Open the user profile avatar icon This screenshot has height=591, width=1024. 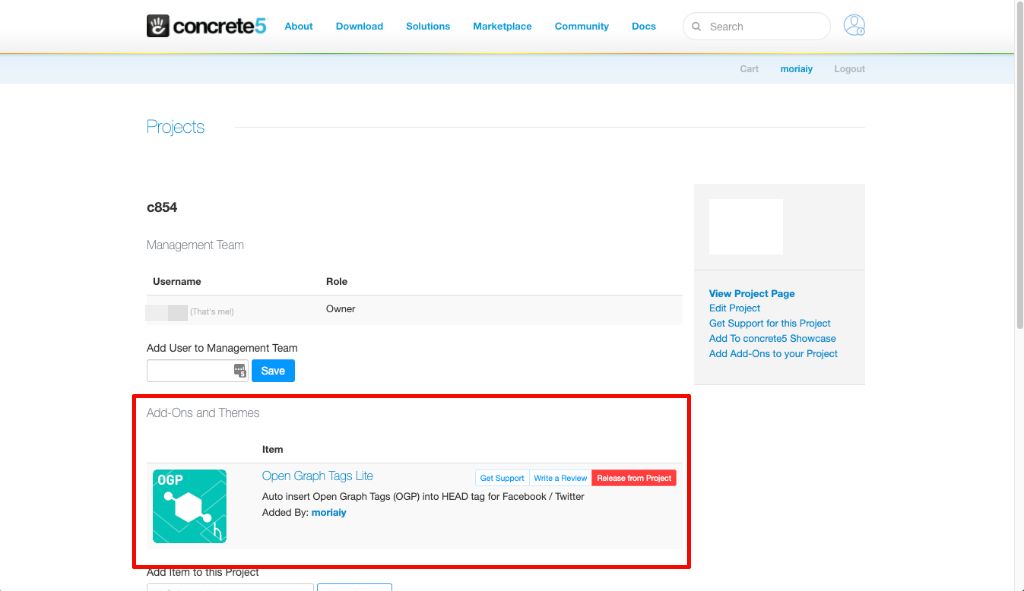click(x=854, y=26)
